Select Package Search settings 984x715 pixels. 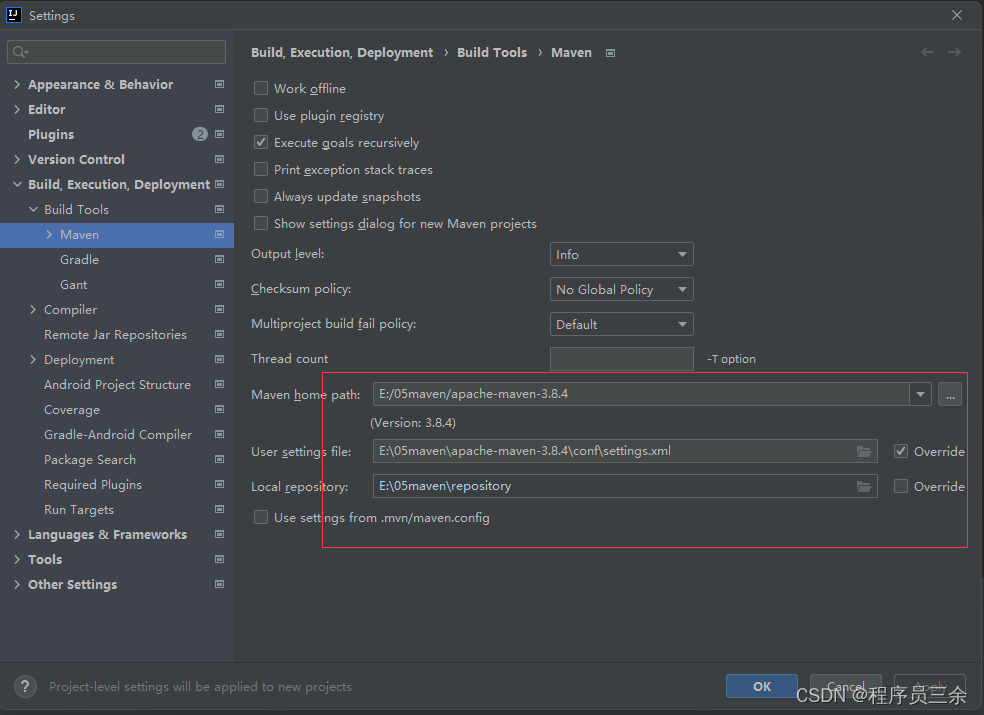point(90,460)
